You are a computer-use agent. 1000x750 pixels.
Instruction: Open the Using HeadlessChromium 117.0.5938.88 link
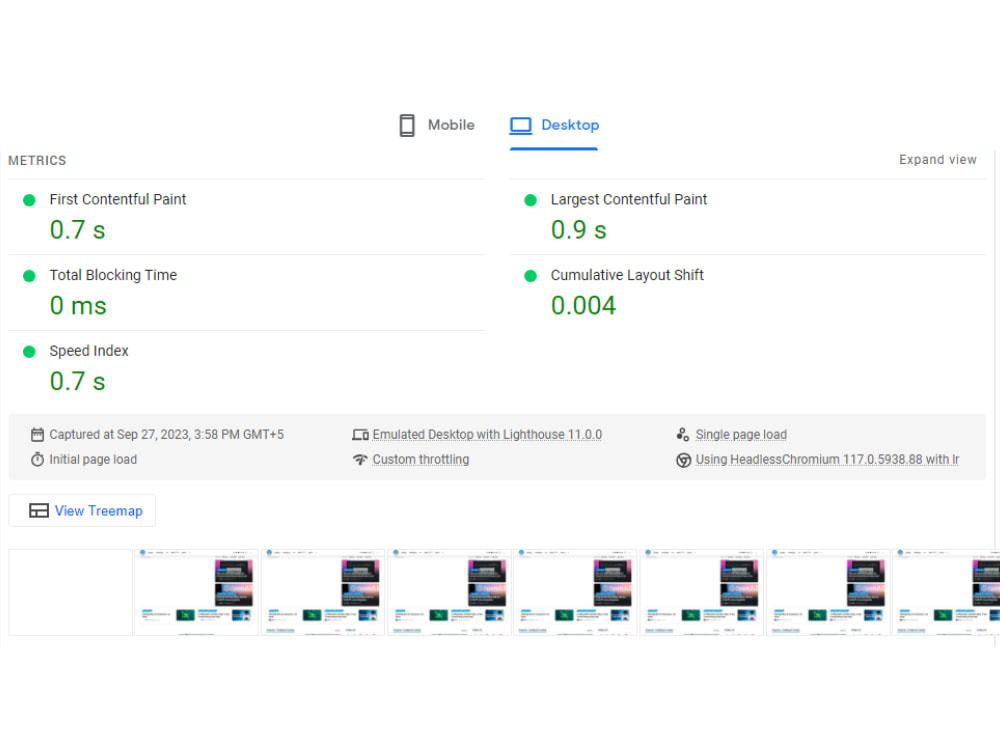coord(827,459)
